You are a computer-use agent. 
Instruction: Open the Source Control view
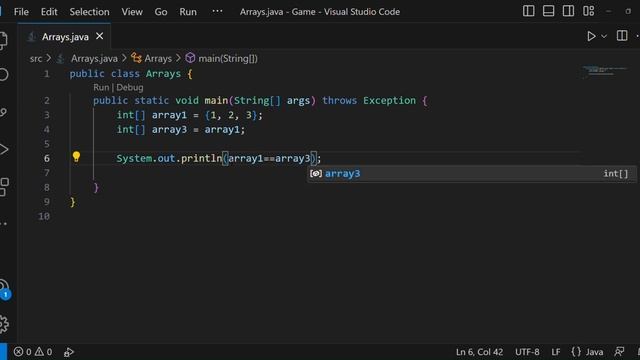pos(4,112)
